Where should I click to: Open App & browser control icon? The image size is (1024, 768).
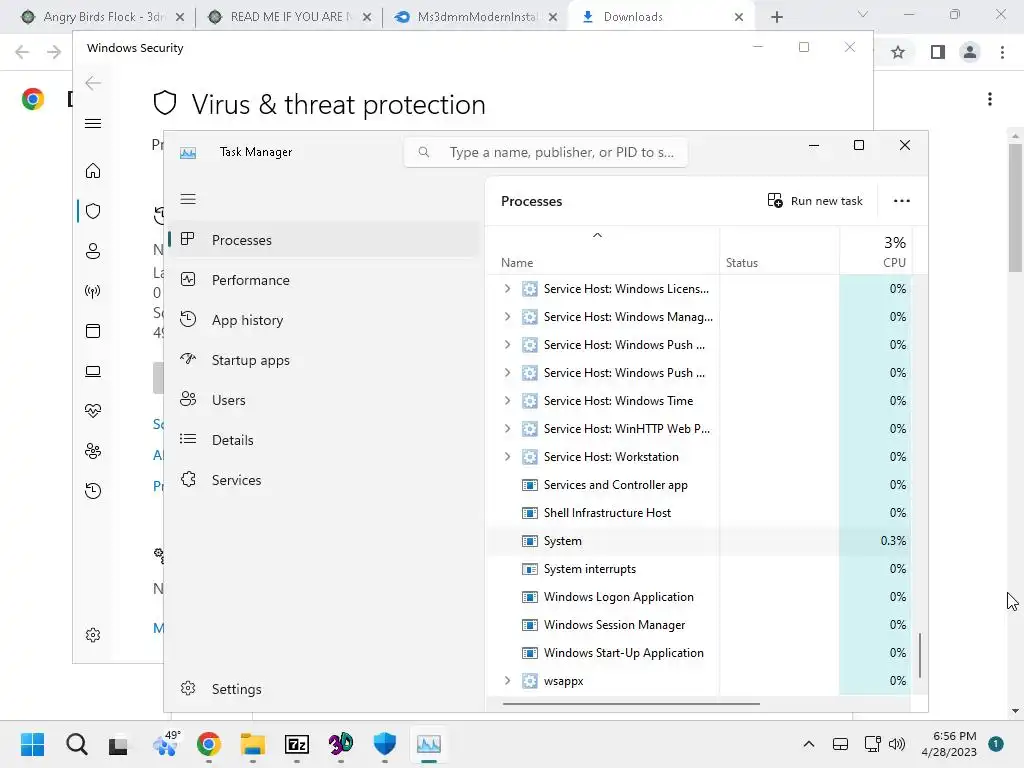[93, 331]
